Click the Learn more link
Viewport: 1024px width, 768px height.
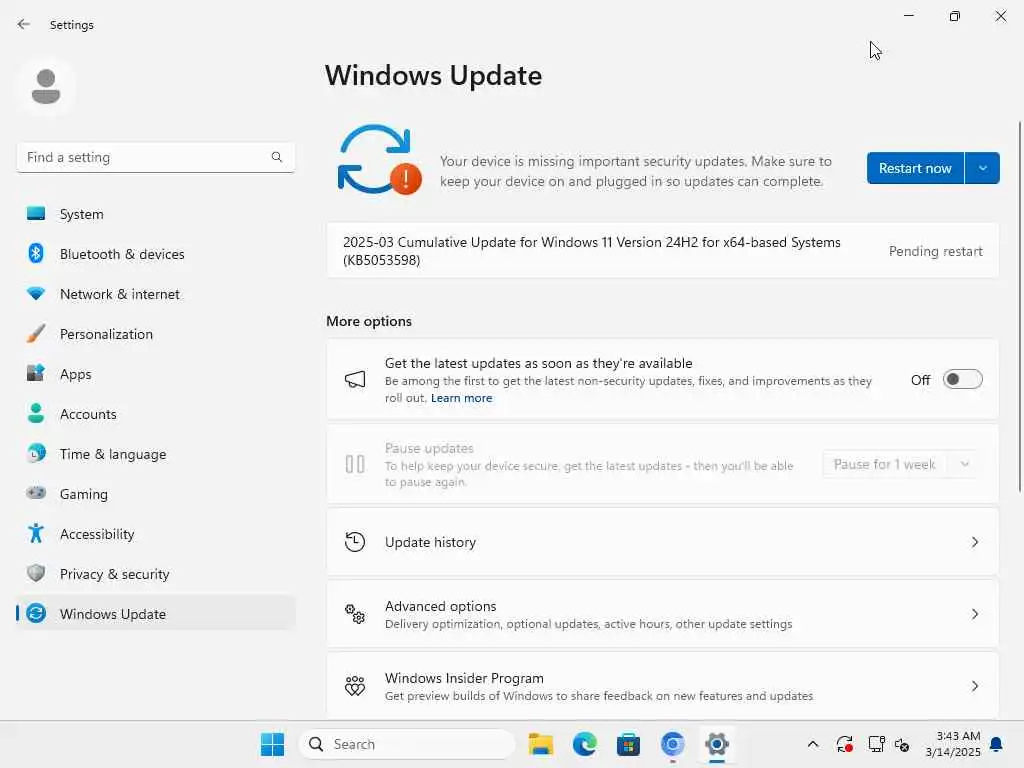pos(461,398)
